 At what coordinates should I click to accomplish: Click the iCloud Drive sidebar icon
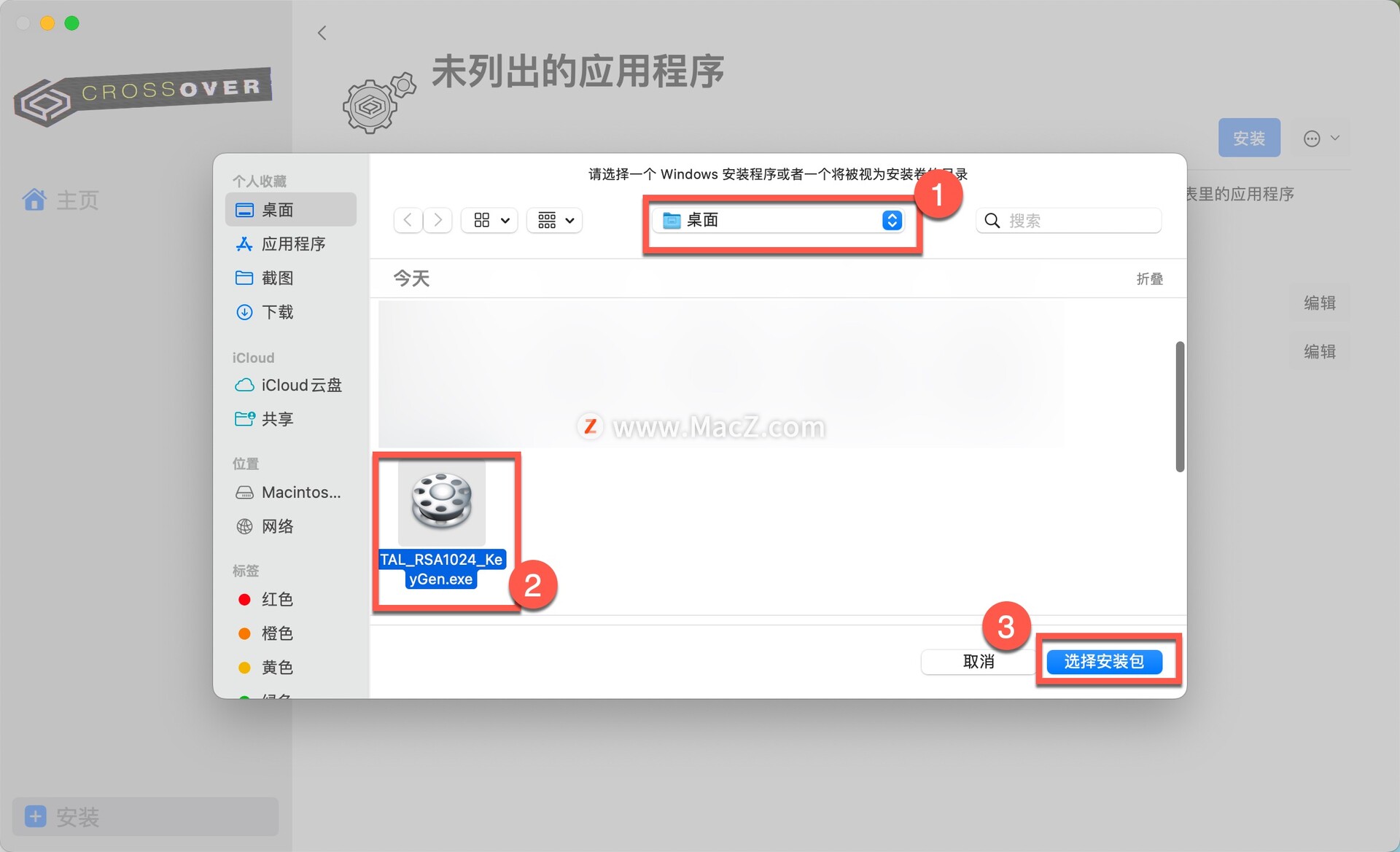[244, 383]
